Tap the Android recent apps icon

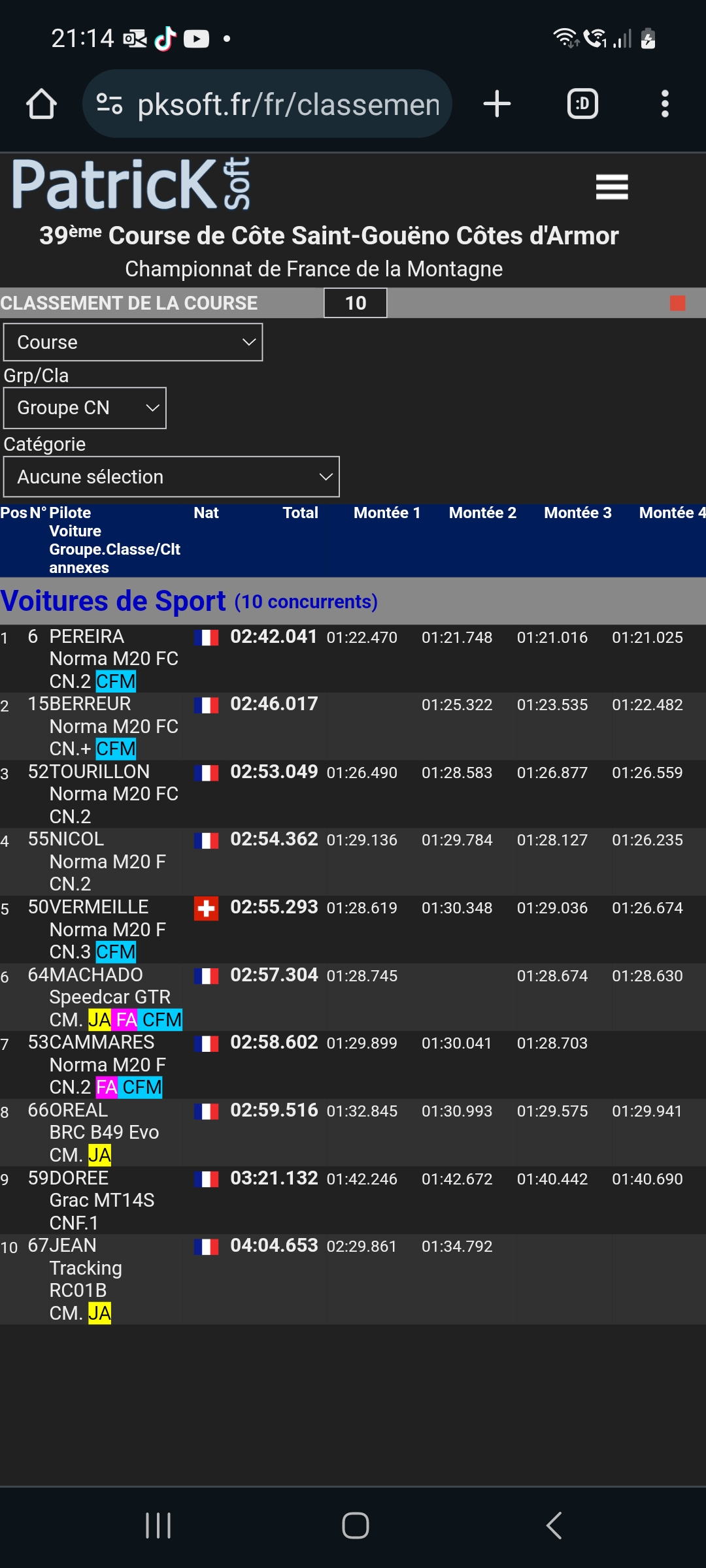158,1526
